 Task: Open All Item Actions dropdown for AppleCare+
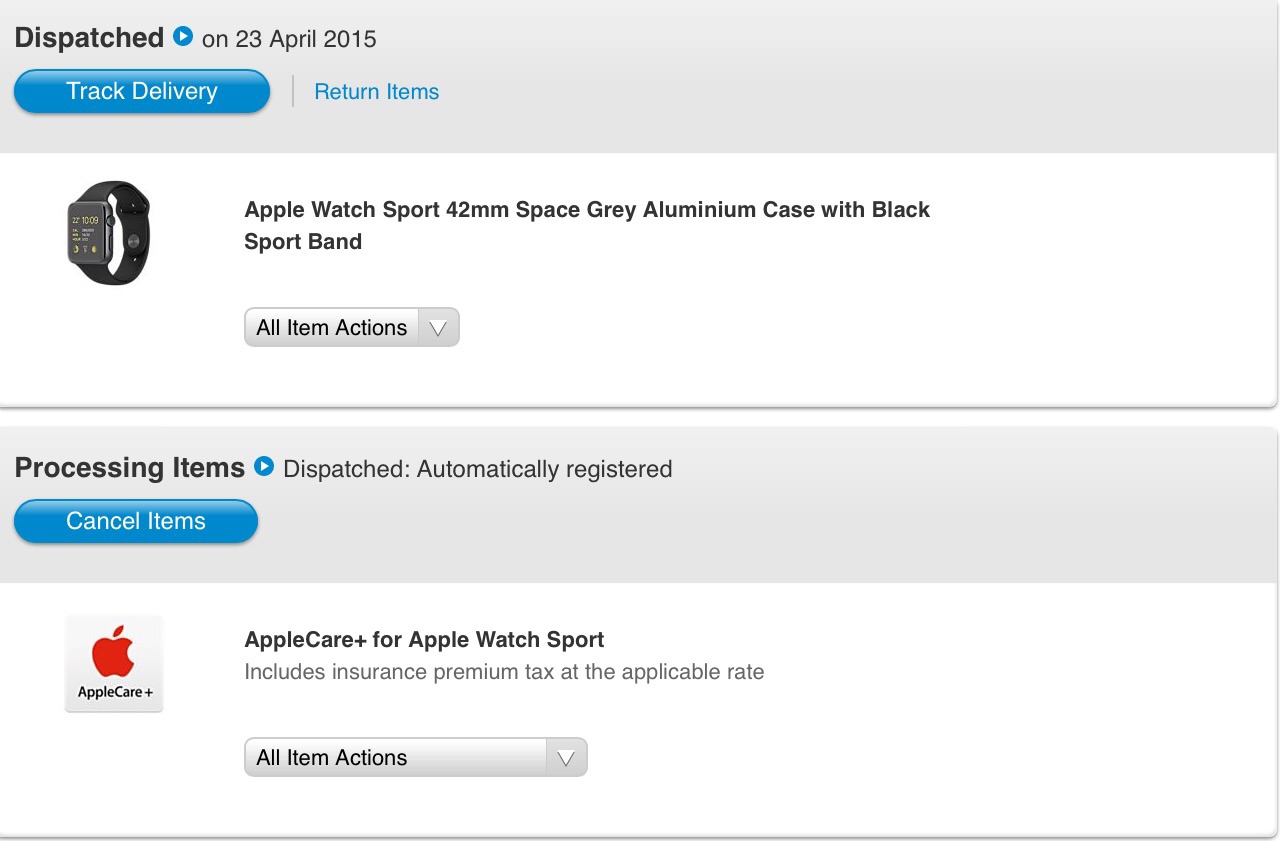tap(416, 757)
